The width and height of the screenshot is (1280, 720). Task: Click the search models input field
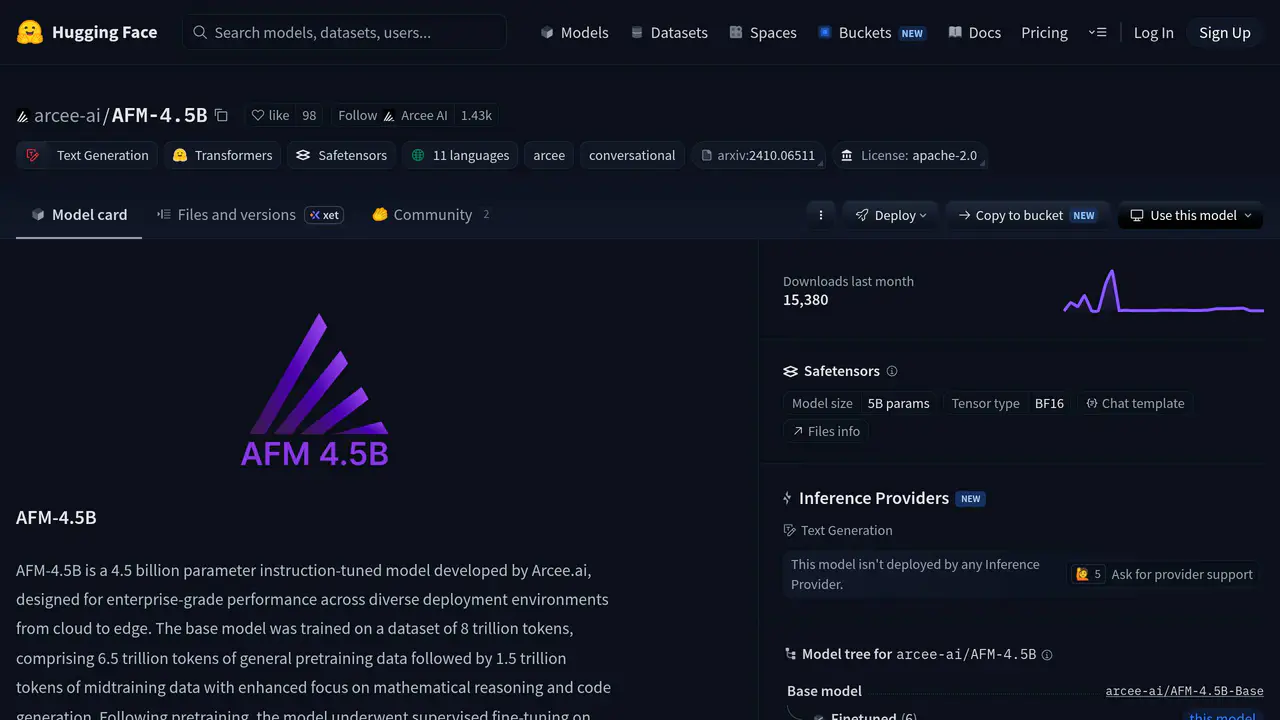(x=344, y=32)
